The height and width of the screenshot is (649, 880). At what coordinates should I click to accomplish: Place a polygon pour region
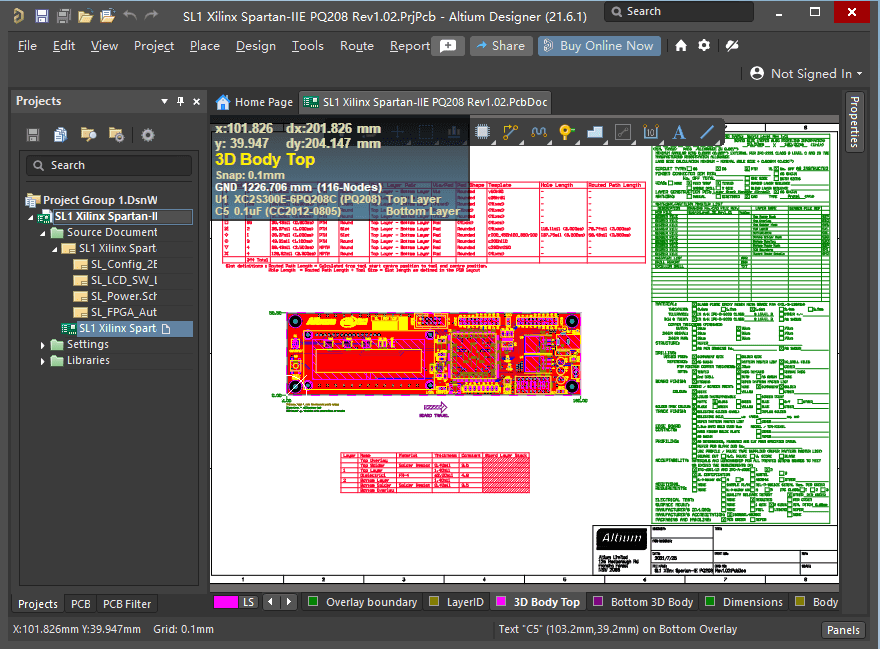coord(595,132)
